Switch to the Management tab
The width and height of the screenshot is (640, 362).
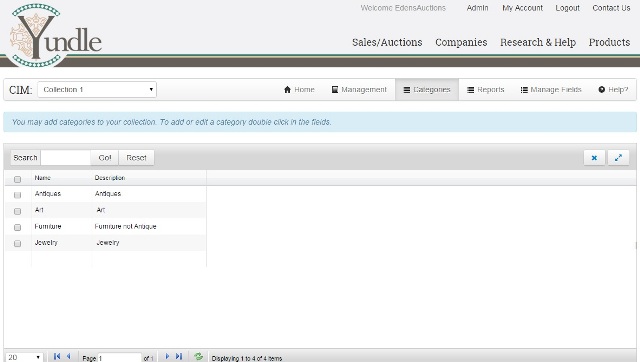click(x=359, y=89)
